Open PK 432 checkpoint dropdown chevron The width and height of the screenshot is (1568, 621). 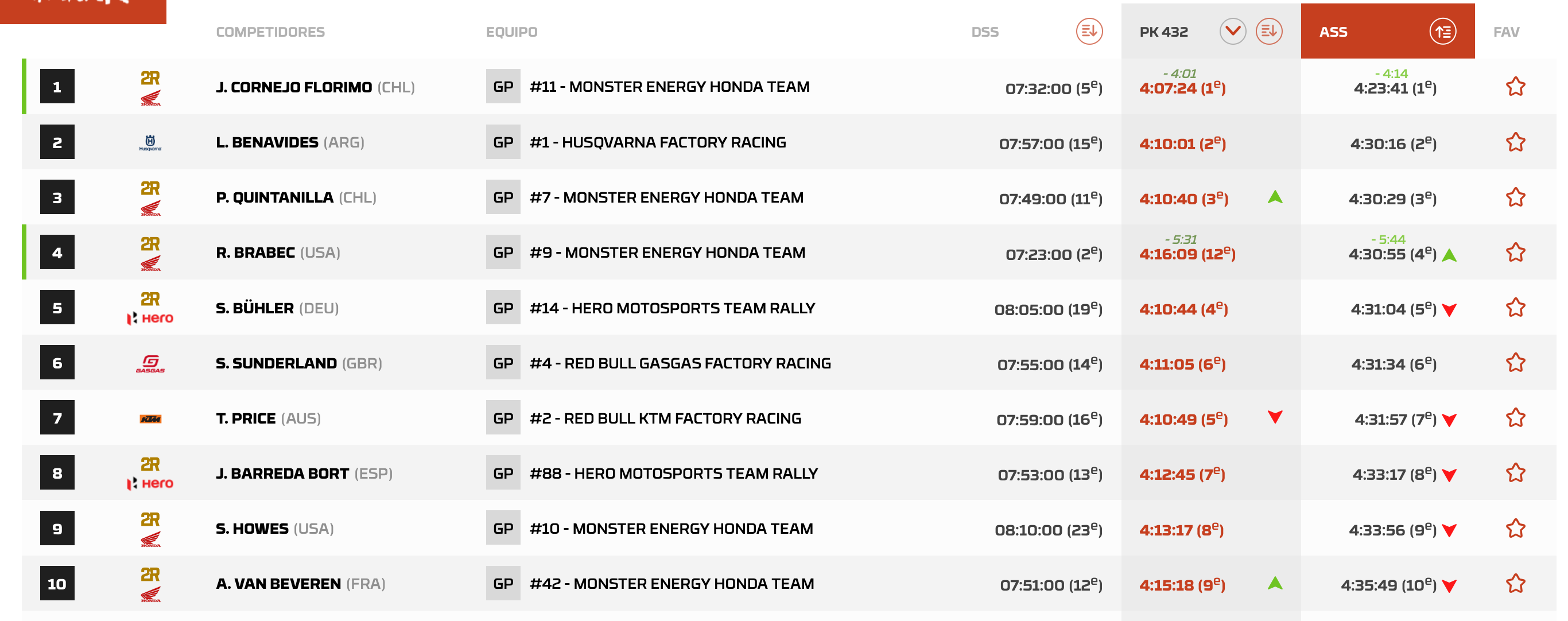pyautogui.click(x=1232, y=31)
